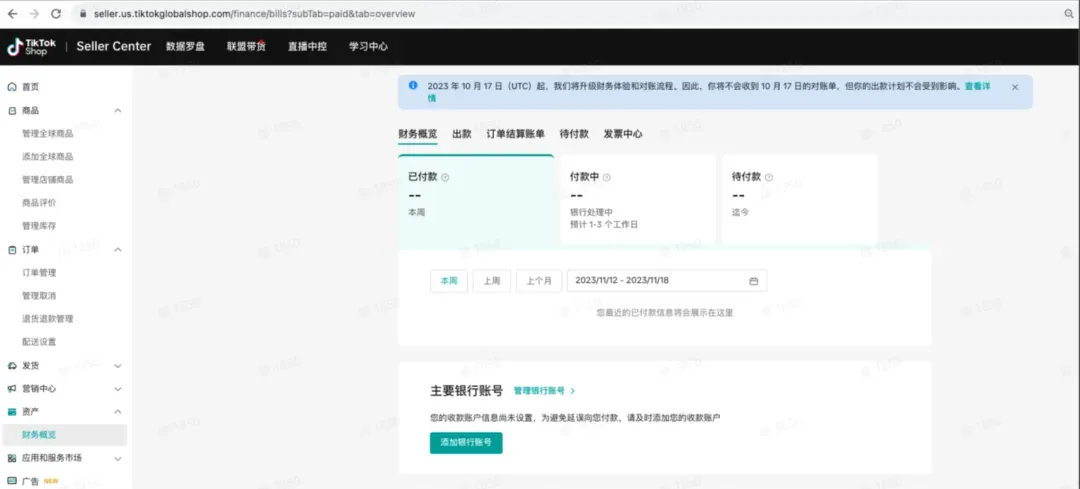Click info icon next to 付款中
Image resolution: width=1080 pixels, height=489 pixels.
pos(607,177)
